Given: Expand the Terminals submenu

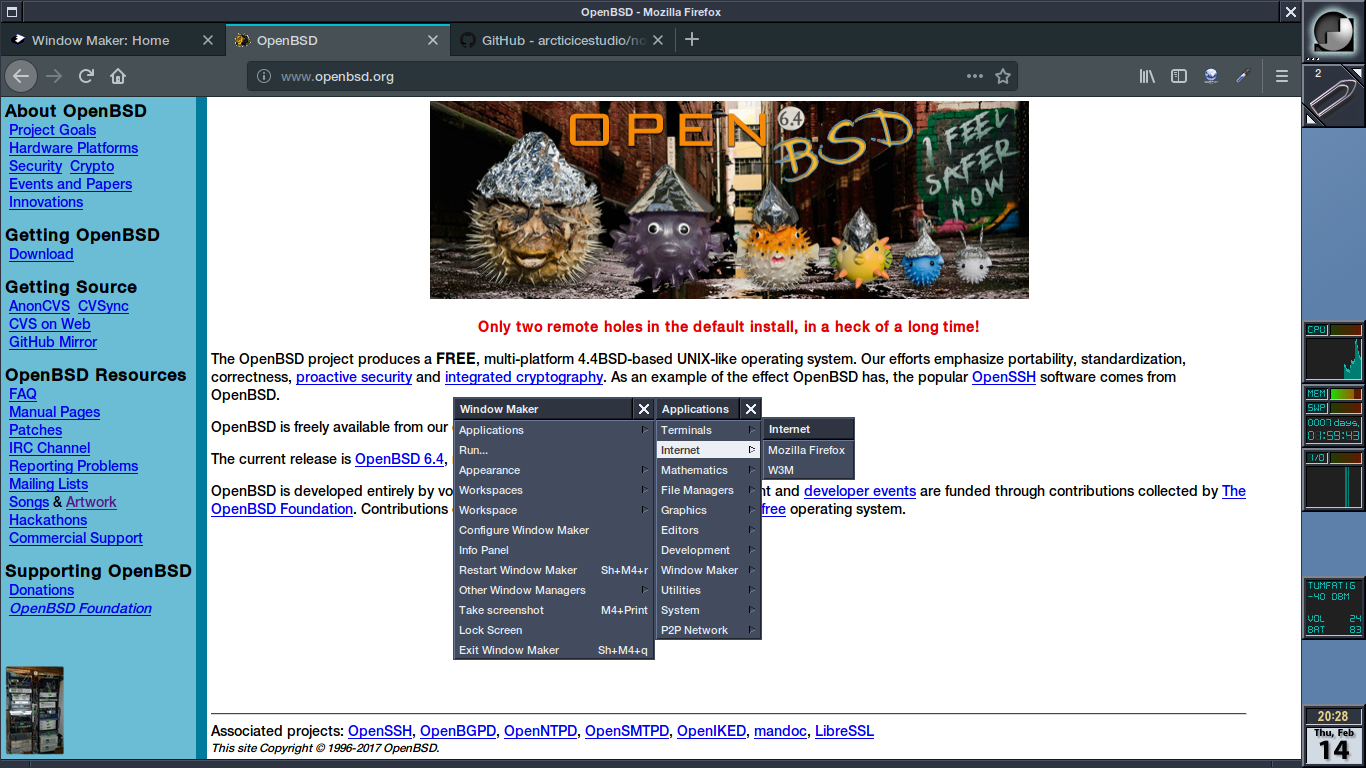Looking at the screenshot, I should tap(708, 430).
